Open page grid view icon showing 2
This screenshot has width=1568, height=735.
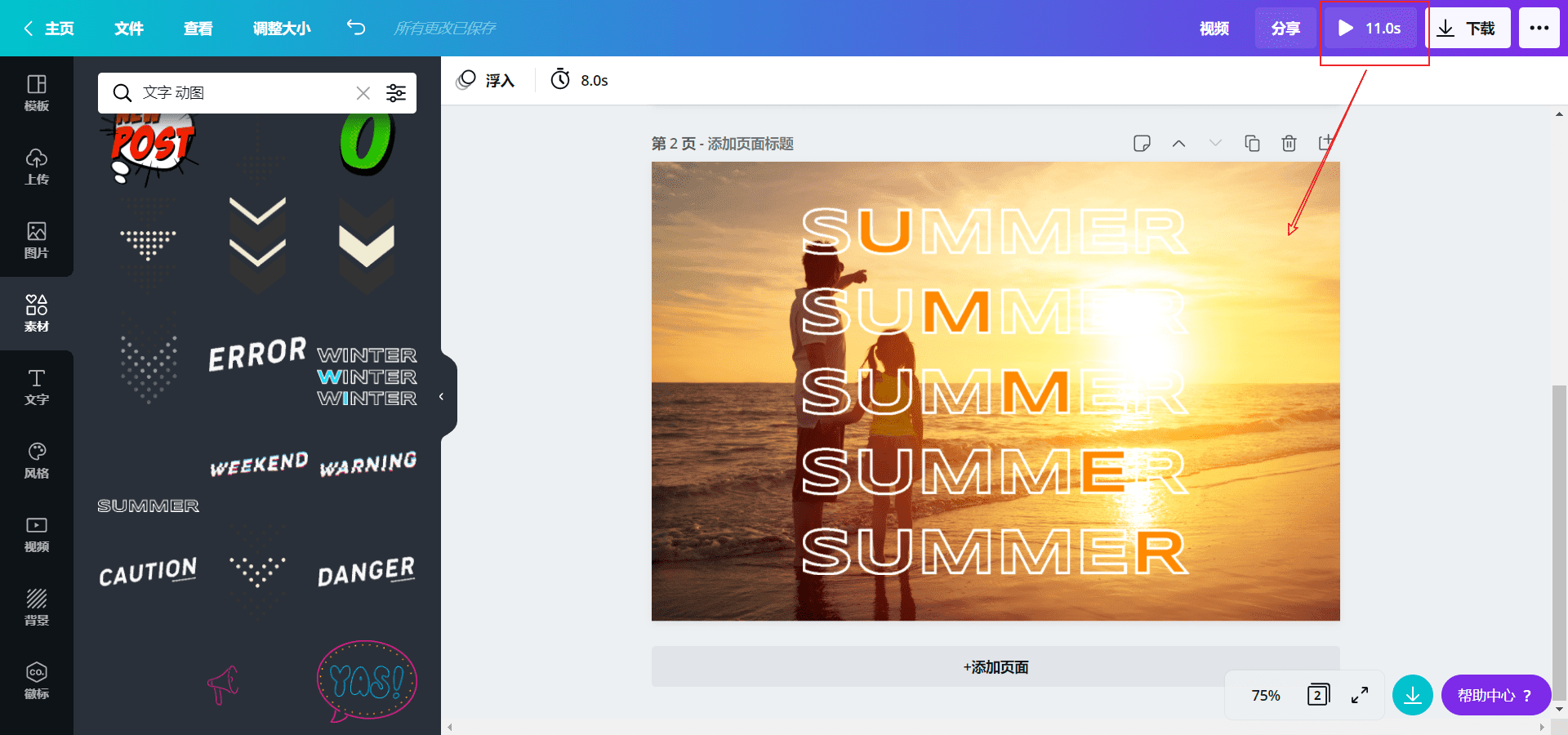(x=1318, y=695)
